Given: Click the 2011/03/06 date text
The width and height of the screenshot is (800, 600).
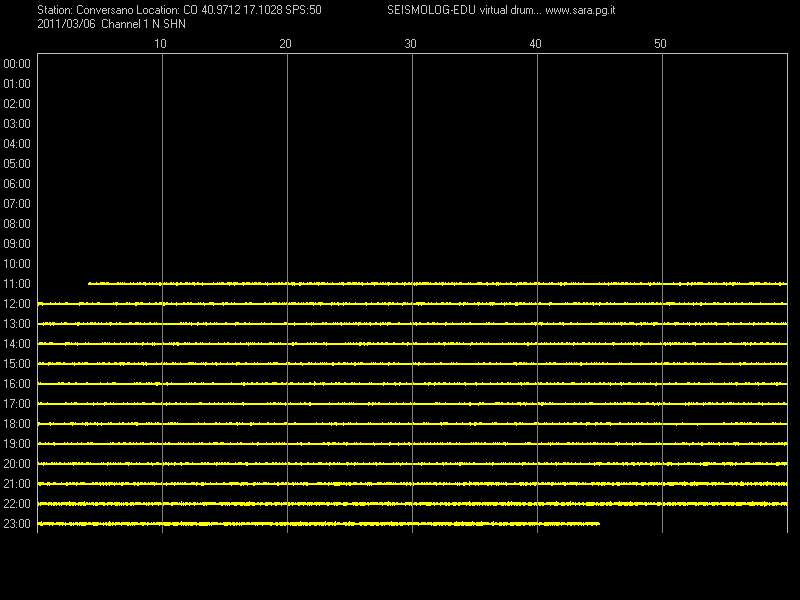Looking at the screenshot, I should pyautogui.click(x=66, y=24).
